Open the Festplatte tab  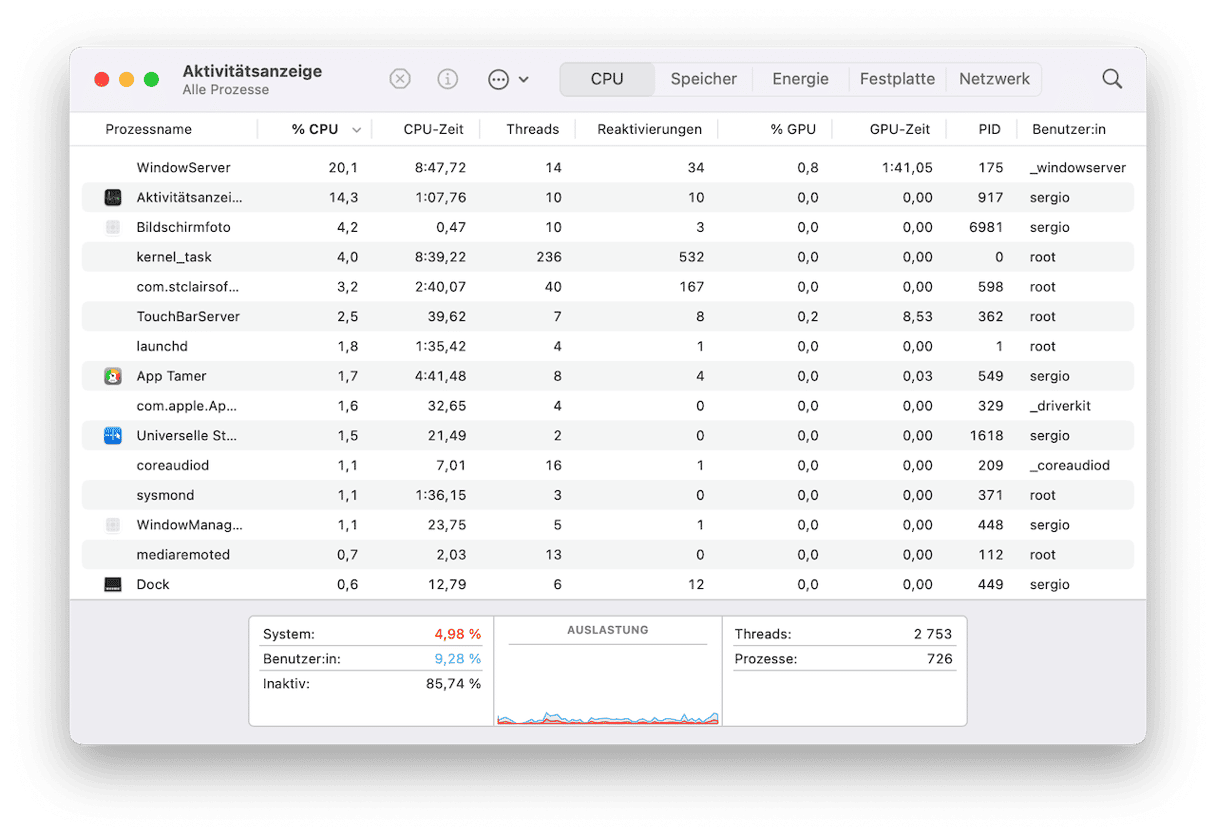tap(897, 79)
